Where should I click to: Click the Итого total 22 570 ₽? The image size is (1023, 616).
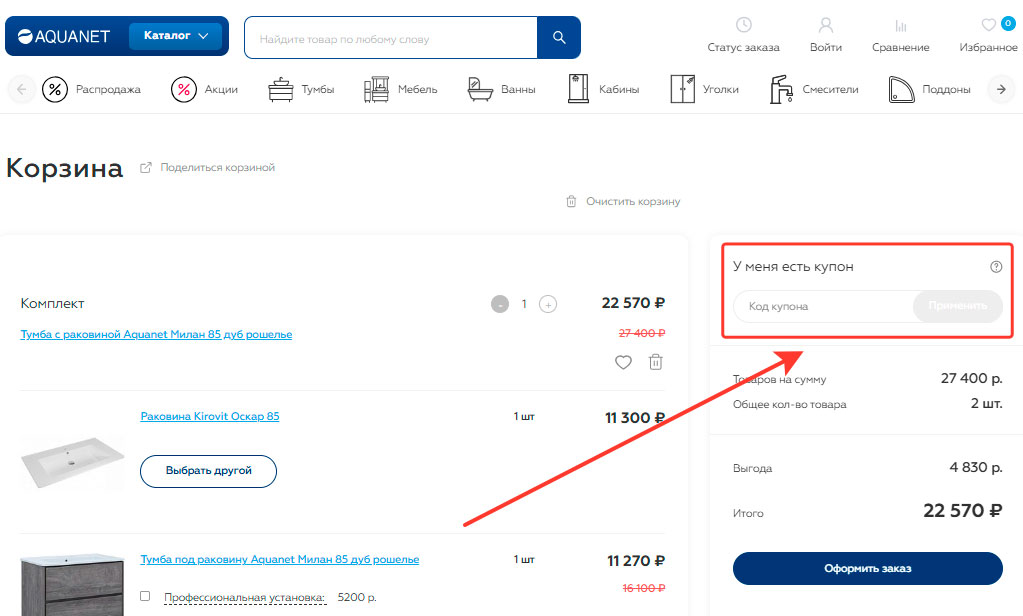pyautogui.click(x=962, y=510)
